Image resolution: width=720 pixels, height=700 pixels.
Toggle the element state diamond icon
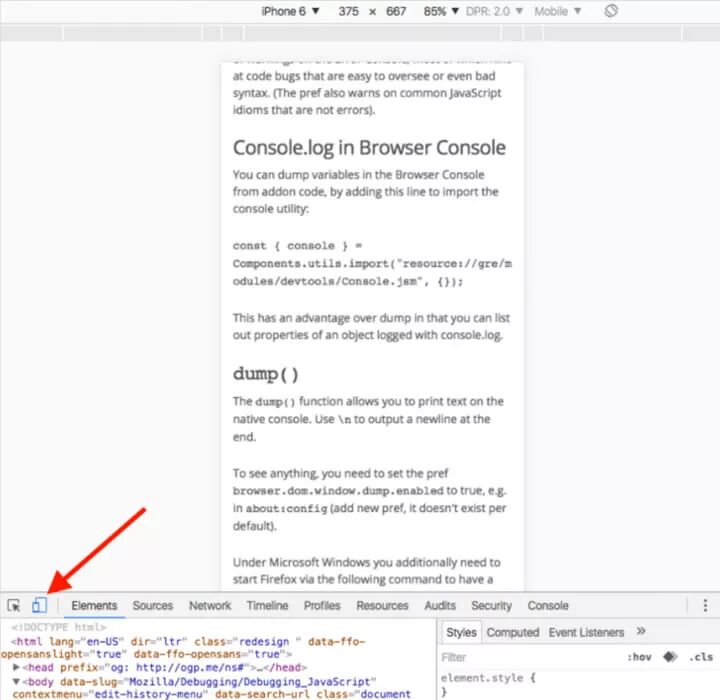point(670,657)
